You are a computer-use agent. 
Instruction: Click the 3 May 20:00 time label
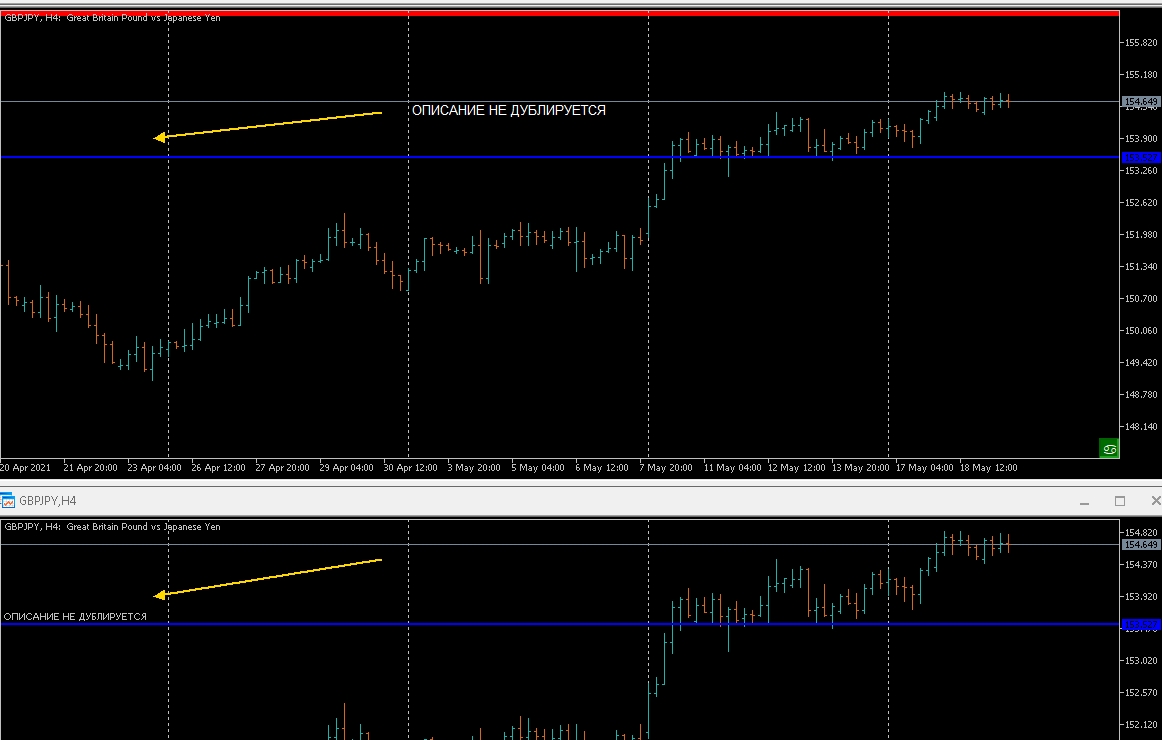[x=474, y=467]
